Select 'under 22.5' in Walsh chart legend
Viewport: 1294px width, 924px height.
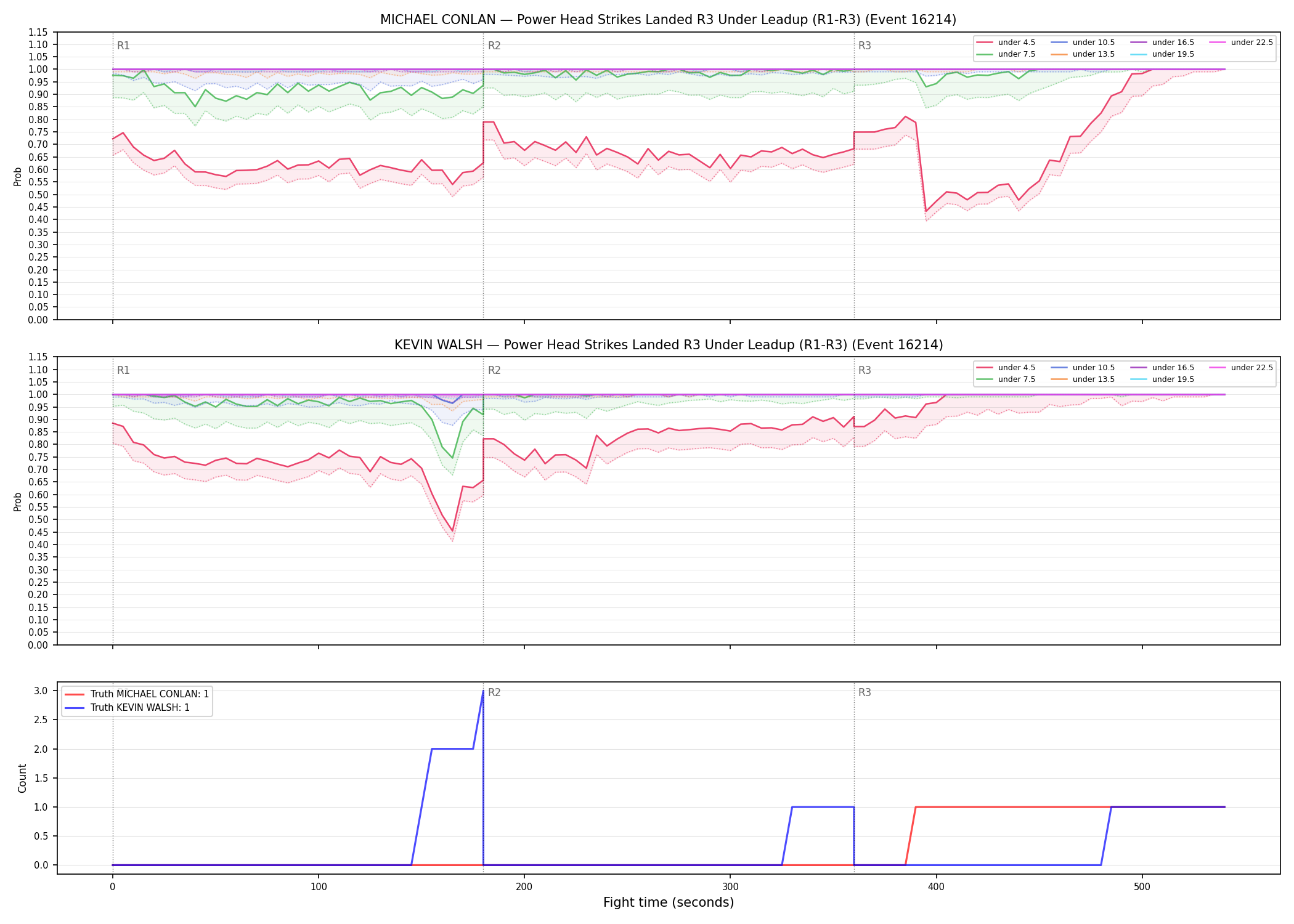click(x=1241, y=368)
